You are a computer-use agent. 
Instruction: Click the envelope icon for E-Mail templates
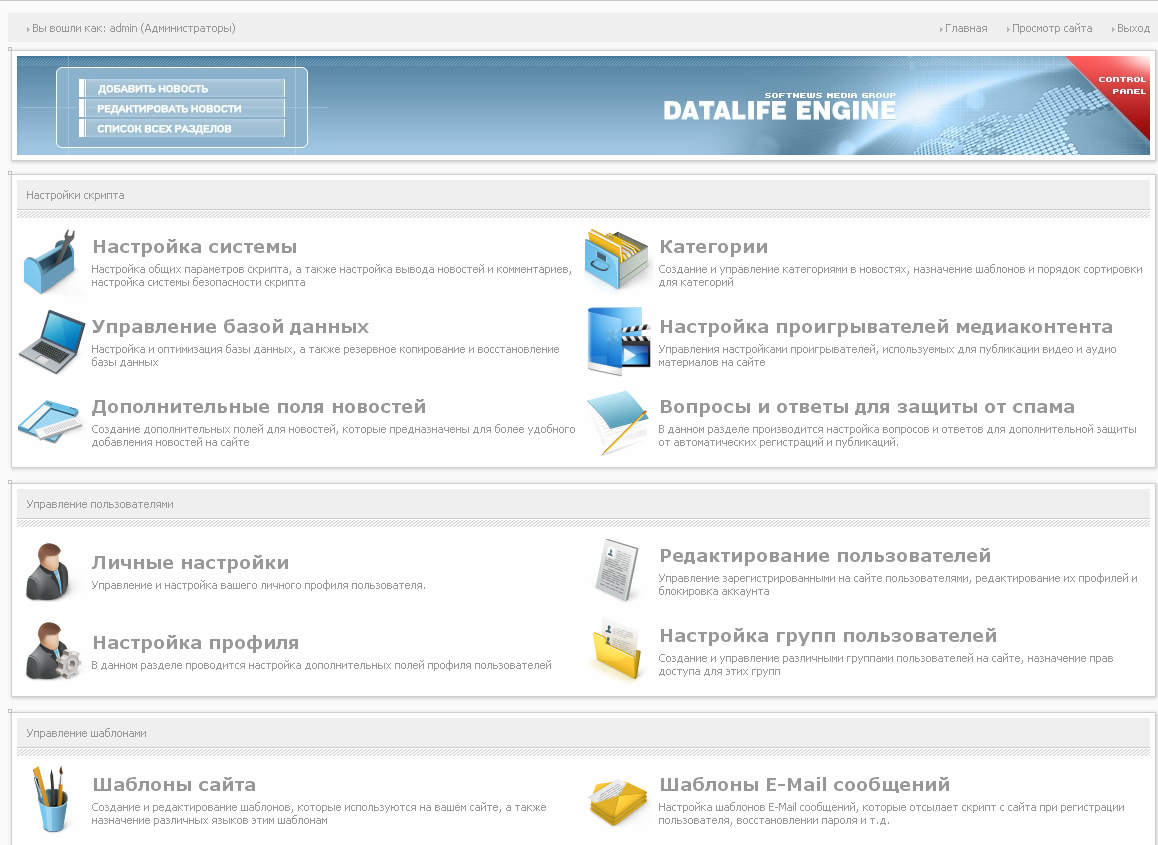pyautogui.click(x=618, y=800)
